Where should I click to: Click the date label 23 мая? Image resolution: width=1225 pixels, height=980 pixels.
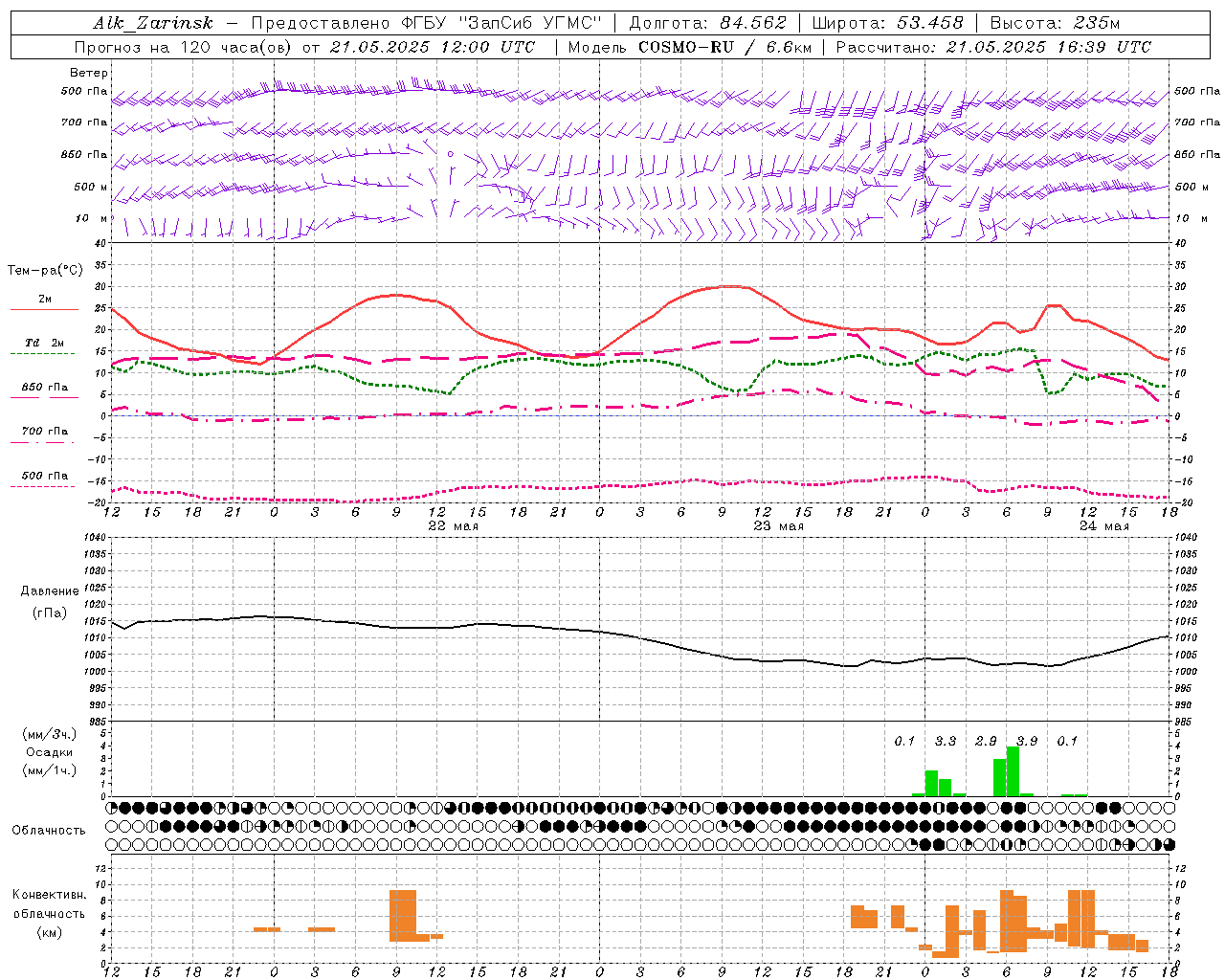(778, 526)
